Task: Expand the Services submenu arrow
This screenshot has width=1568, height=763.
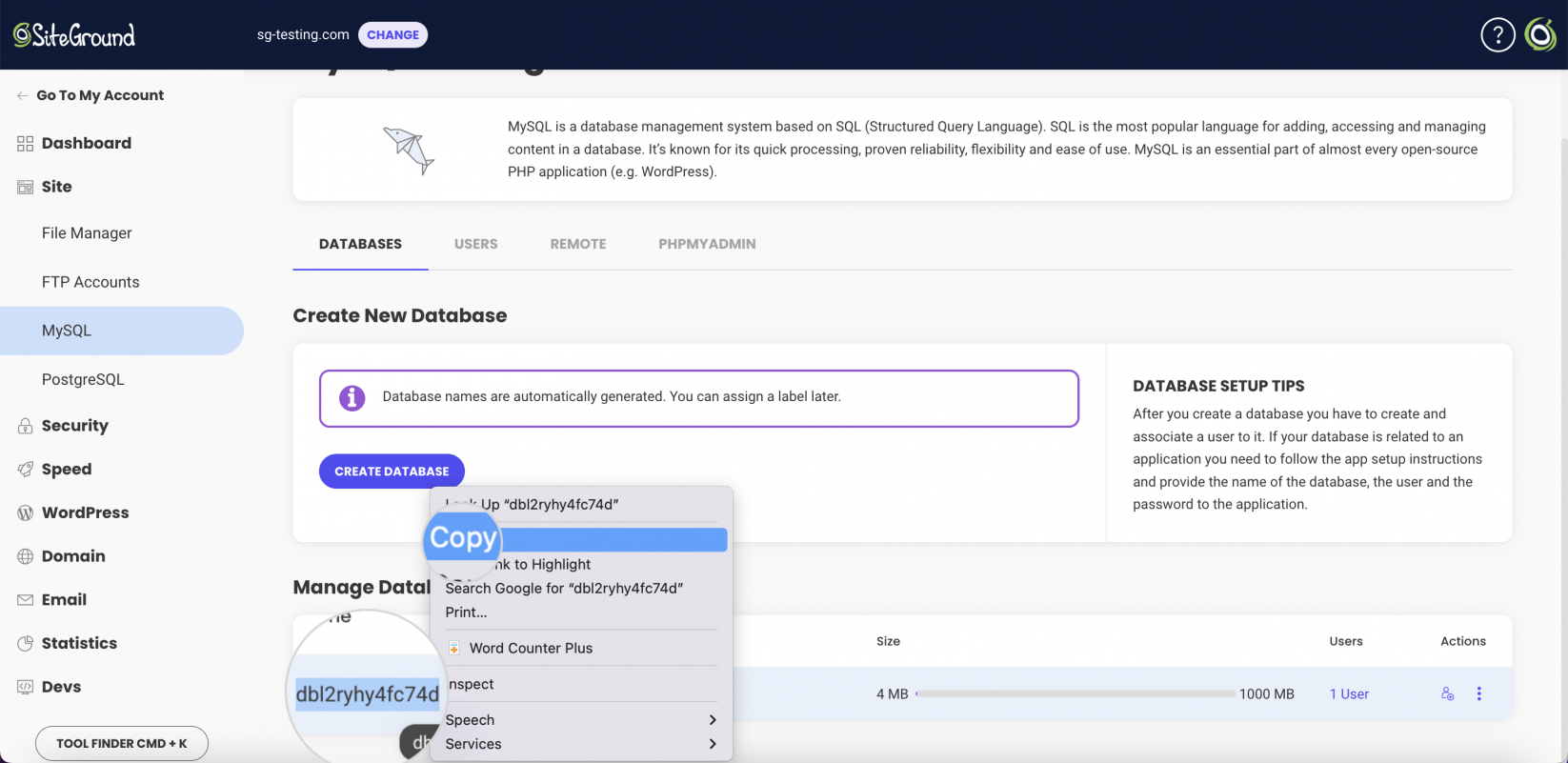Action: point(713,744)
